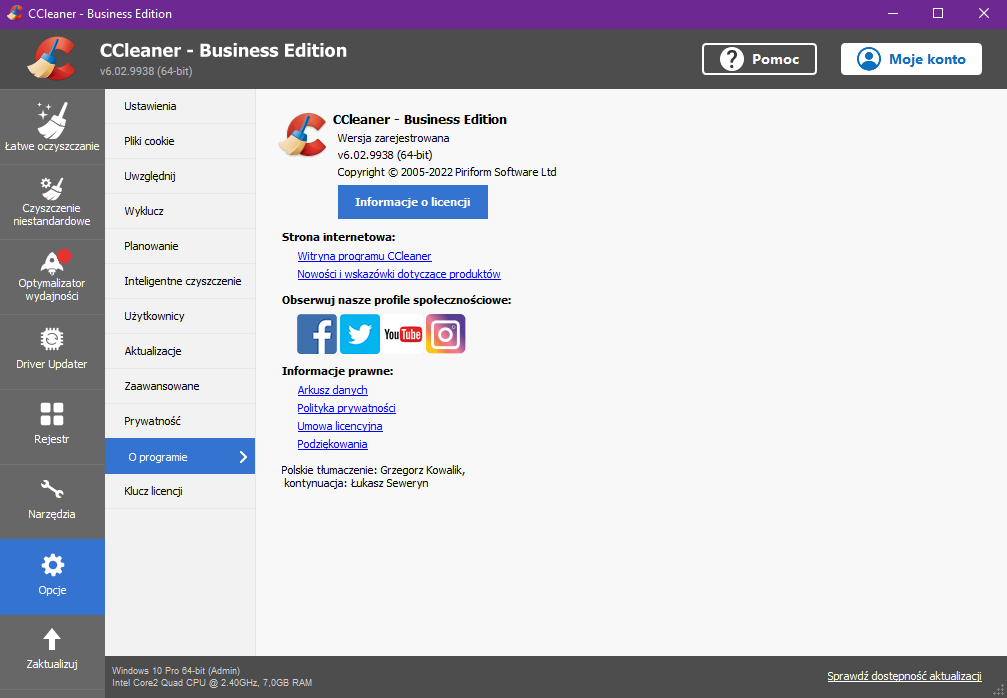Open CCleaner Facebook profile icon
Viewport: 1007px width, 698px height.
click(x=317, y=334)
